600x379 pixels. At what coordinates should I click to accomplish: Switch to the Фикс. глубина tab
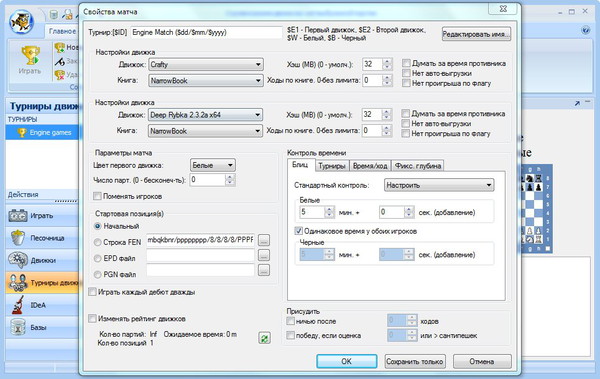point(418,166)
